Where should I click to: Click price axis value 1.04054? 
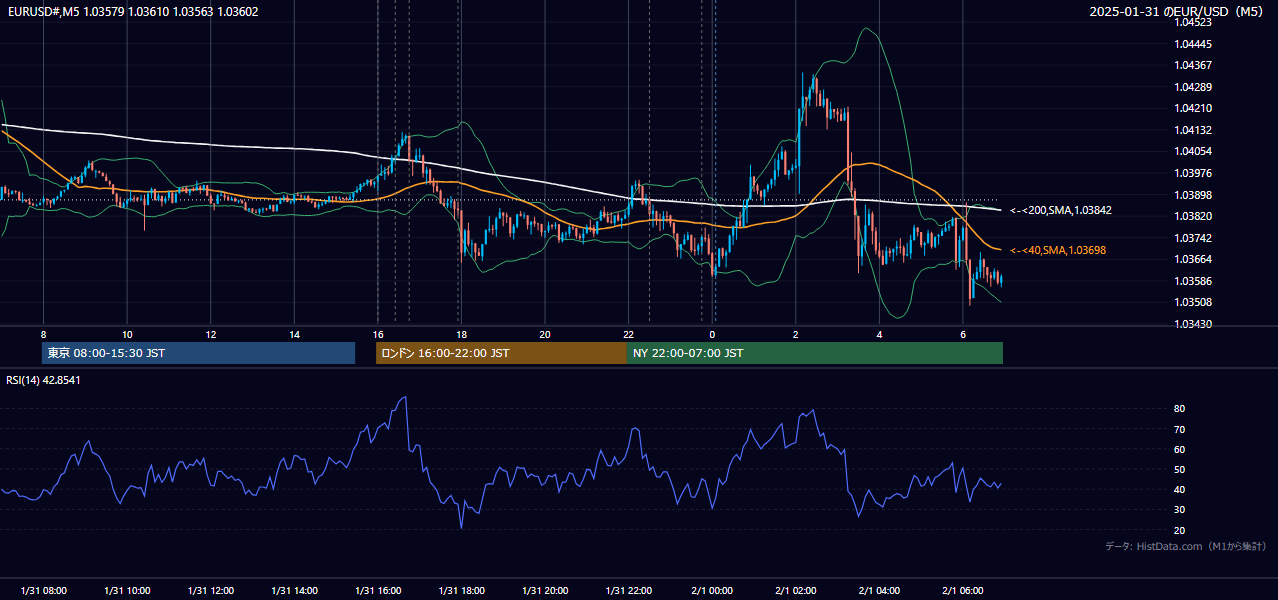pyautogui.click(x=1193, y=151)
